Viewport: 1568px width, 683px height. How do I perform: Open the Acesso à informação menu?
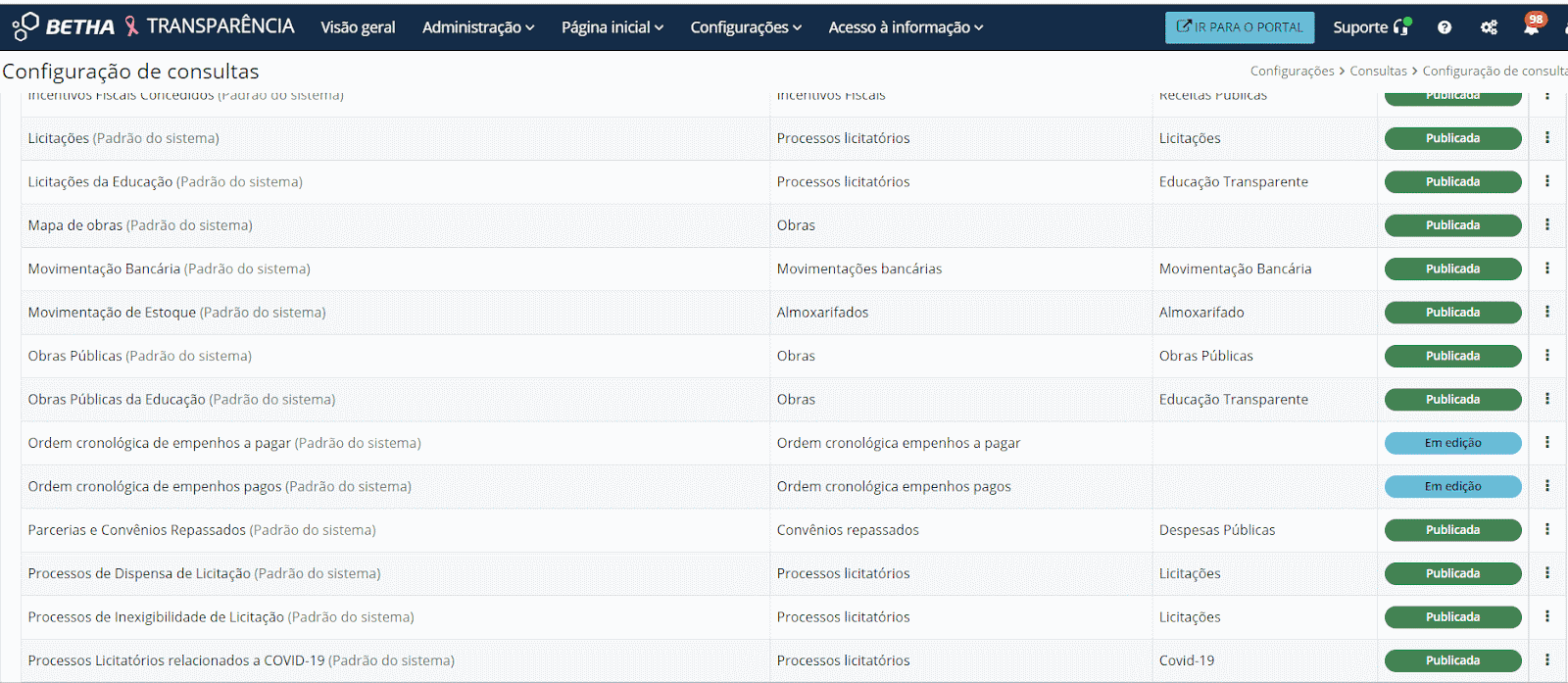(906, 27)
